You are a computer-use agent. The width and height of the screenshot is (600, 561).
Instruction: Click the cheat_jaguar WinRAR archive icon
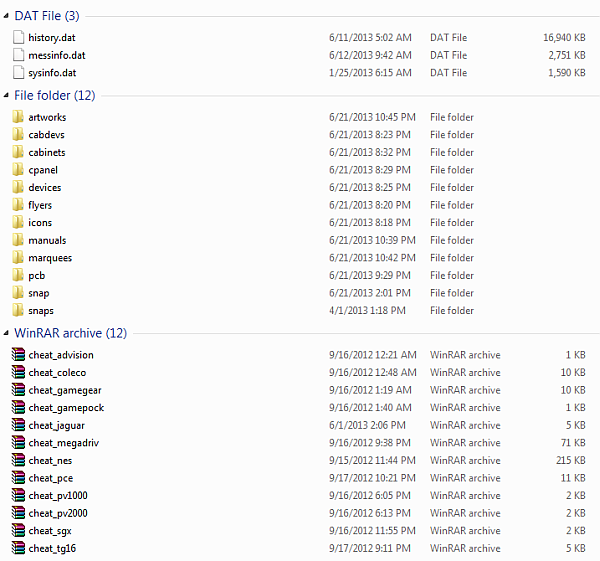[x=18, y=425]
